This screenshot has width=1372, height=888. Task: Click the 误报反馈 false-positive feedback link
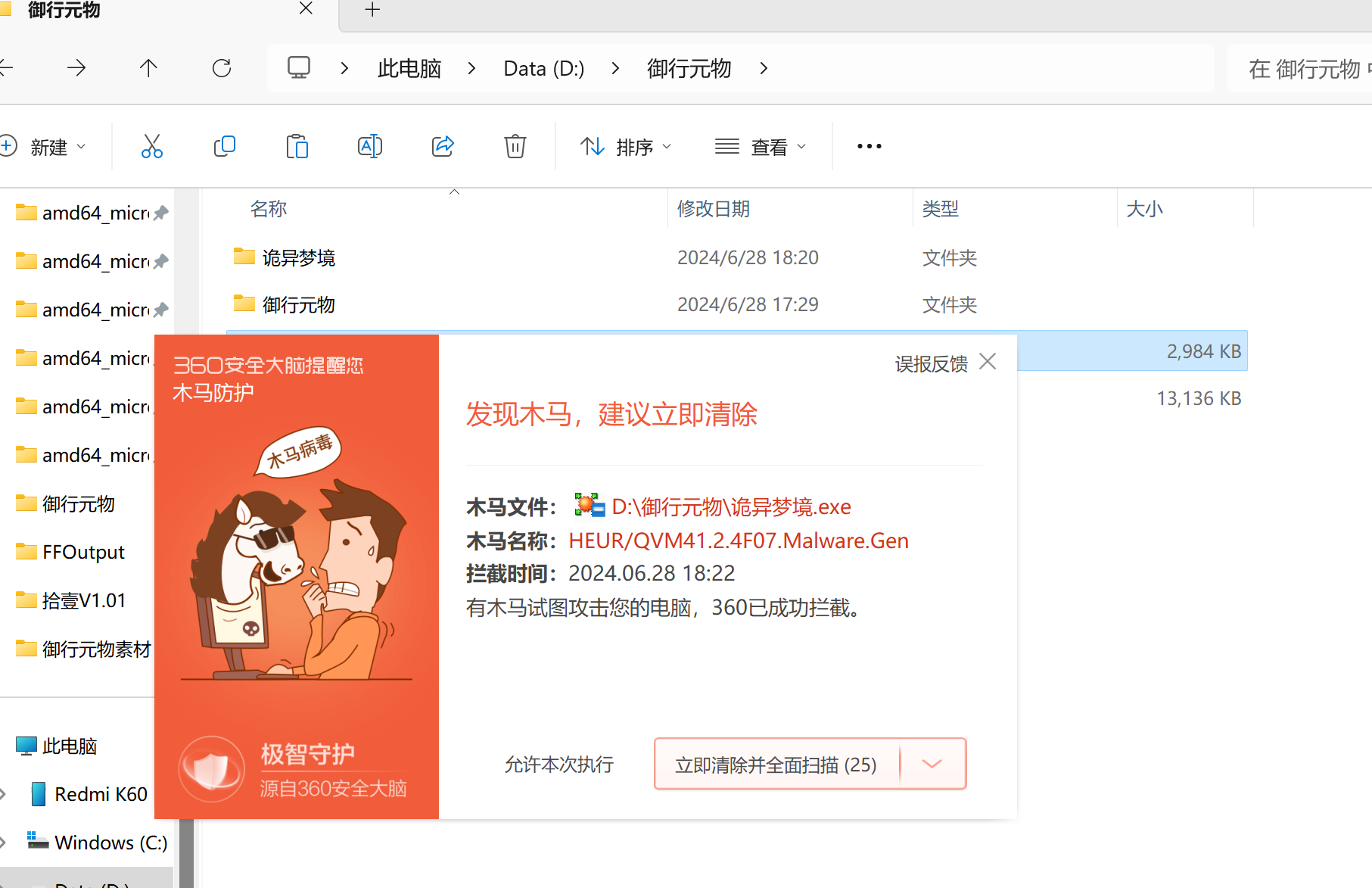coord(932,364)
